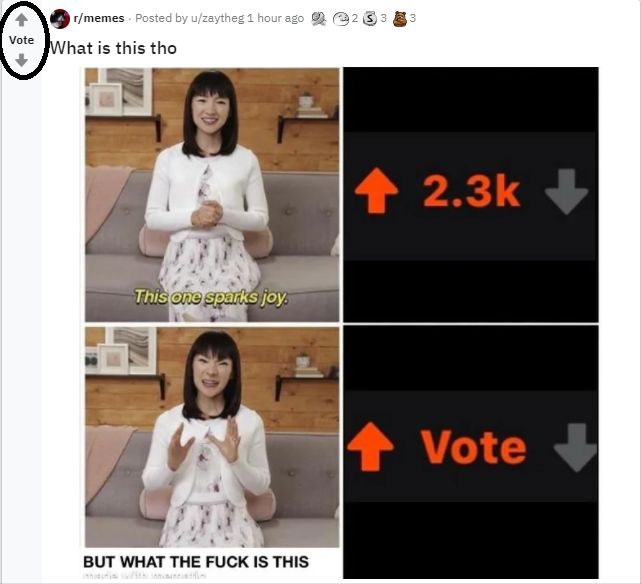Image resolution: width=641 pixels, height=584 pixels.
Task: Open the u/zaytheg user profile
Action: click(x=217, y=18)
